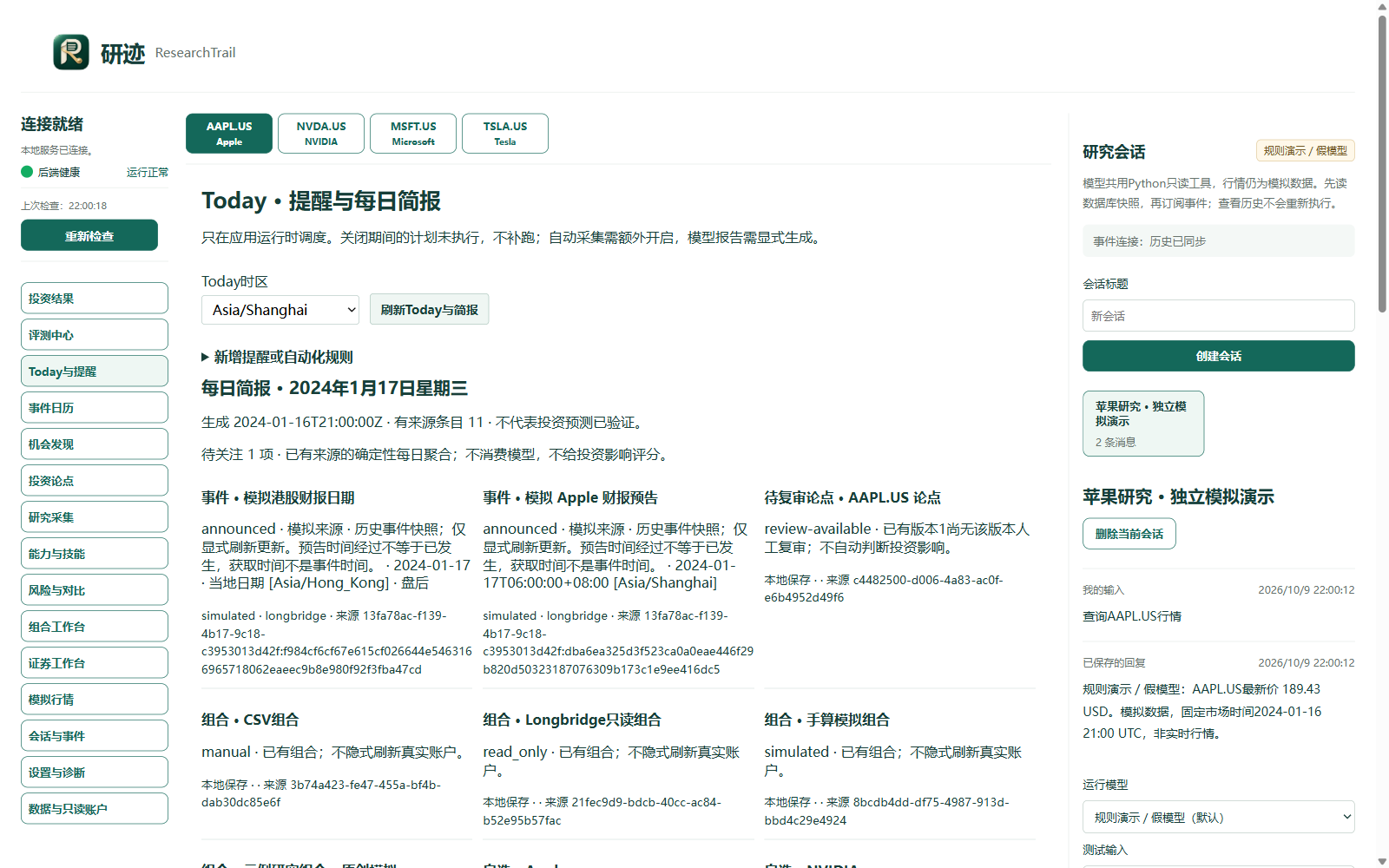Open the Today时区 Asia/Shanghai dropdown
This screenshot has width=1389, height=868.
tap(280, 310)
